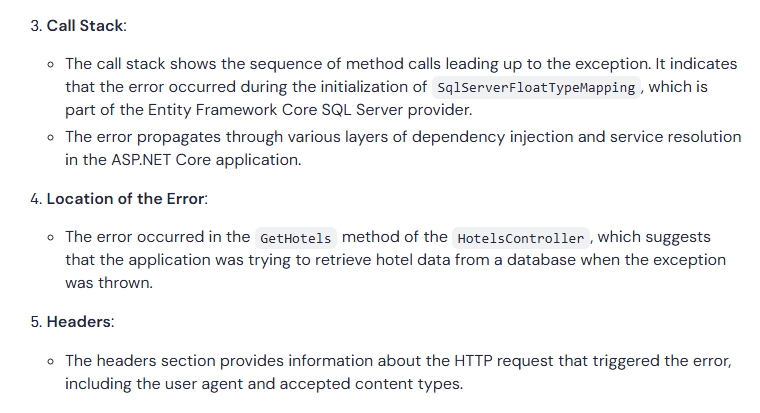The width and height of the screenshot is (760, 413).
Task: Click the list number 4 marker
Action: (x=36, y=199)
